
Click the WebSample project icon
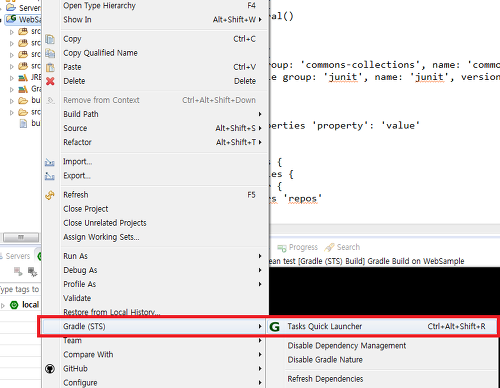pyautogui.click(x=11, y=19)
